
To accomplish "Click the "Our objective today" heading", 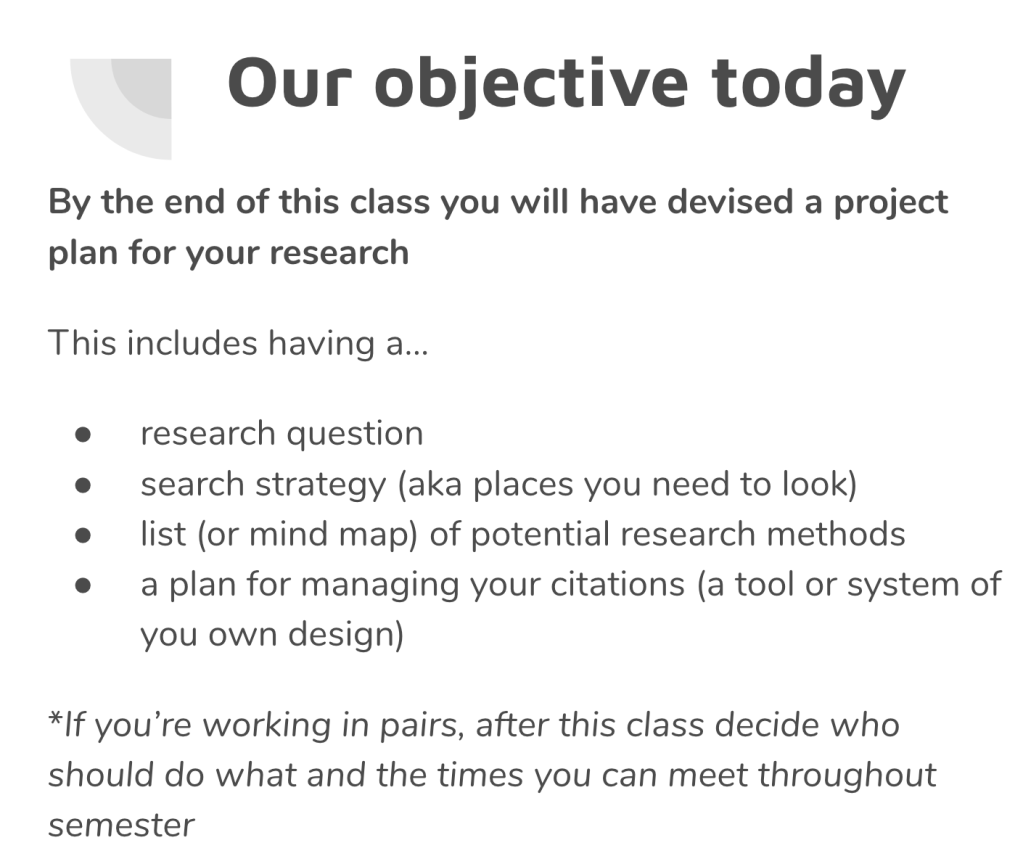I will click(x=566, y=82).
